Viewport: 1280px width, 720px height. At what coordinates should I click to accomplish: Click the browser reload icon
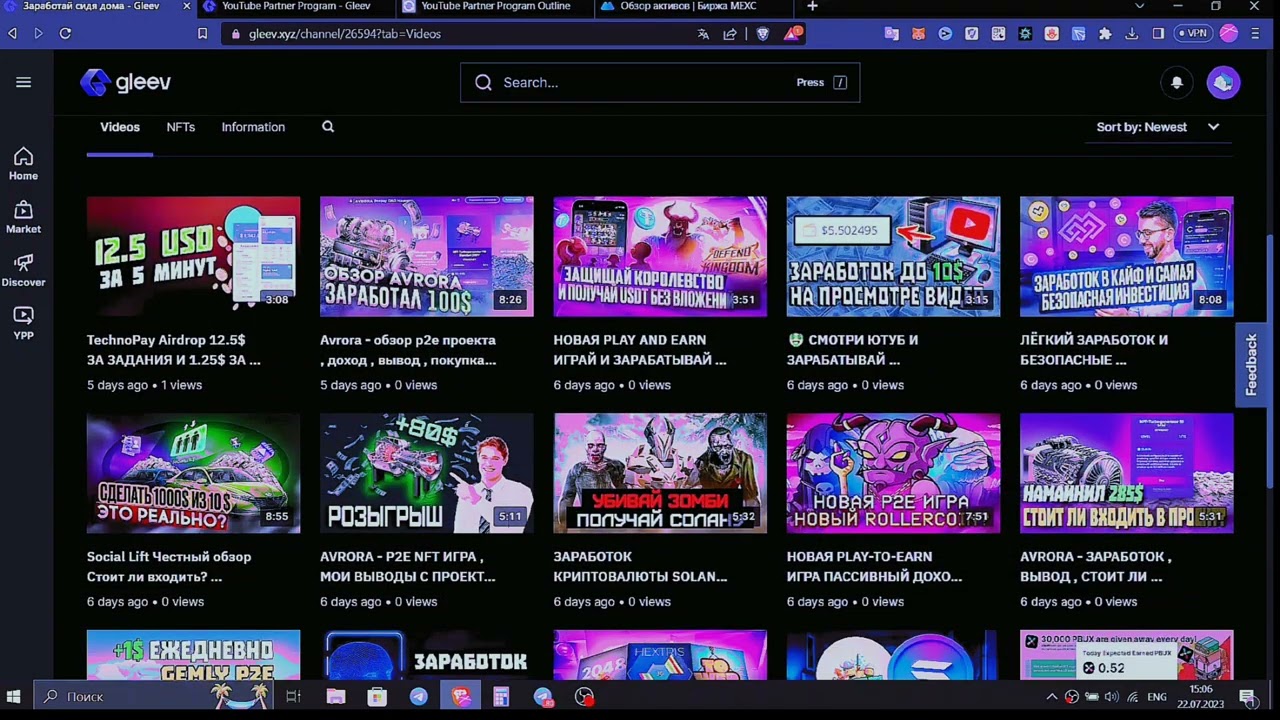(x=65, y=33)
